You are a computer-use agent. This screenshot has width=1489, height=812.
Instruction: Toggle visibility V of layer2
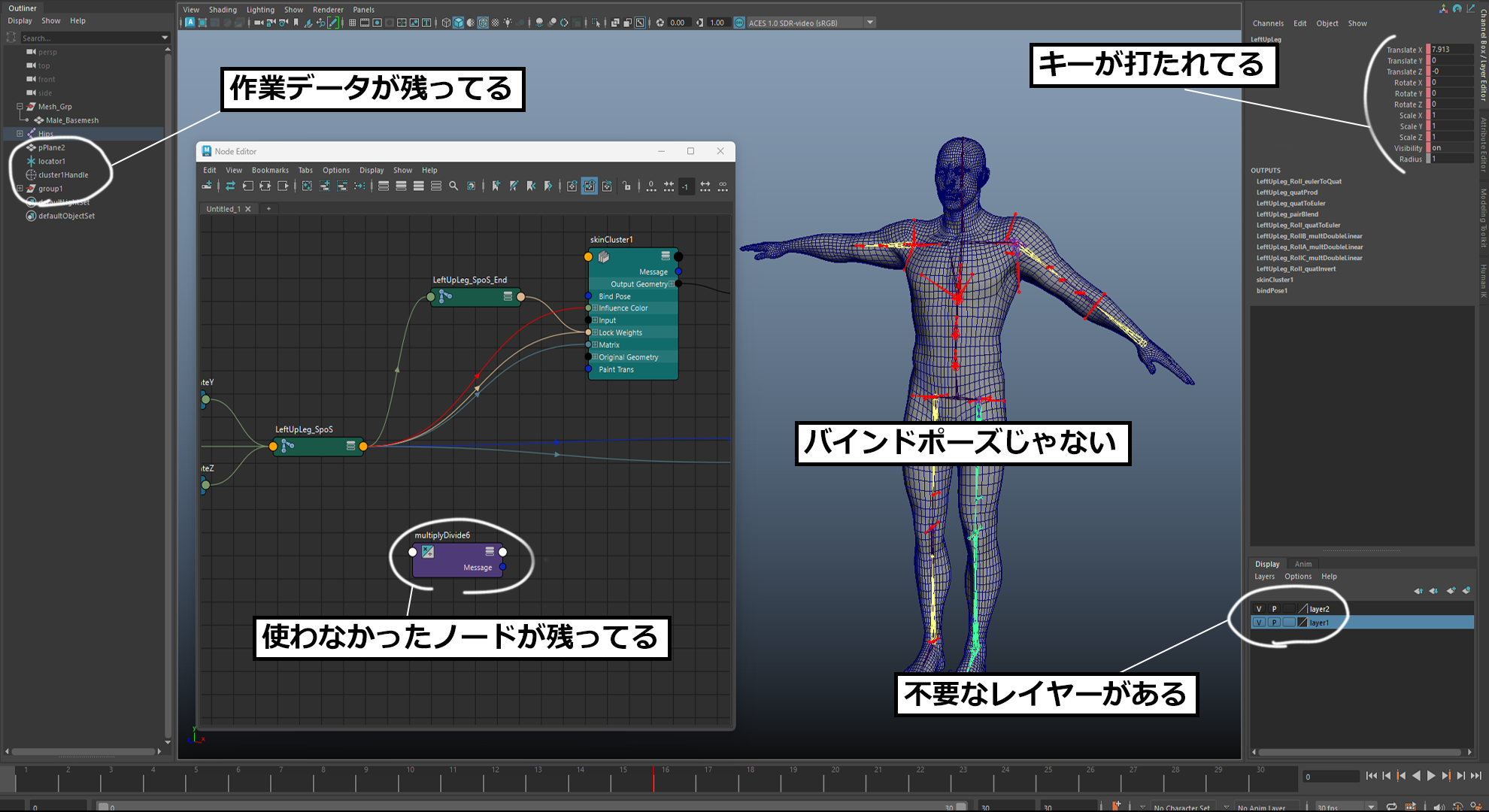[x=1259, y=609]
